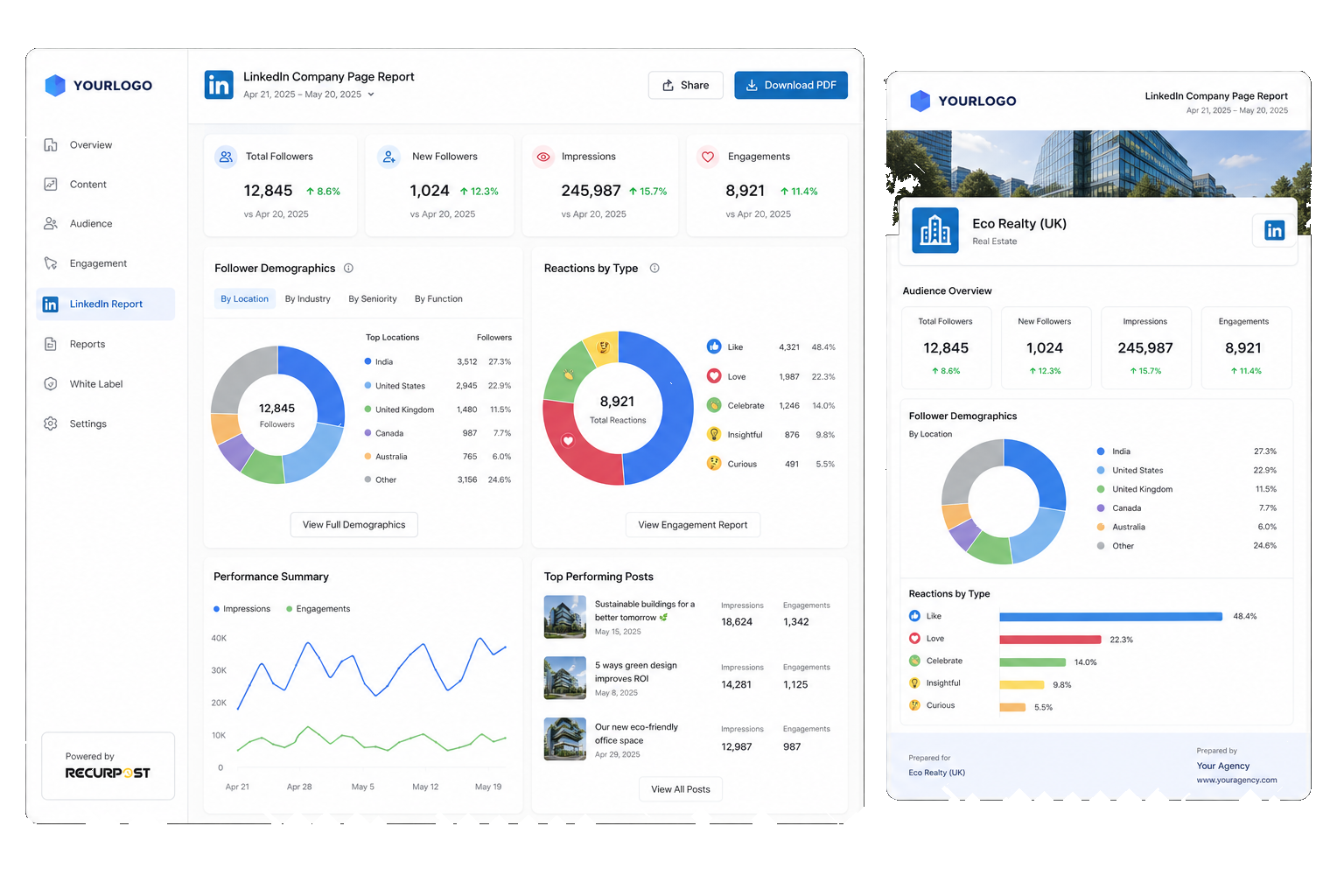Click the Like icon in the PDF reactions list
The width and height of the screenshot is (1344, 896).
[x=914, y=616]
